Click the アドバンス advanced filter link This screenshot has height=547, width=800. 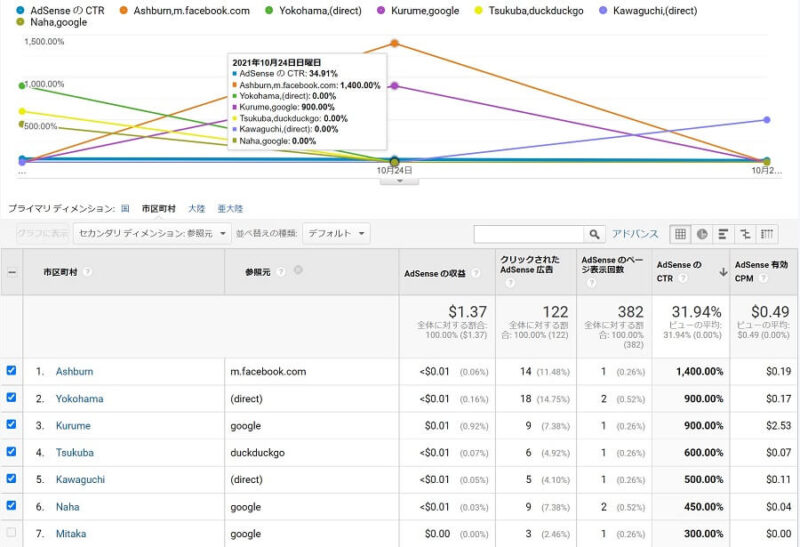[x=635, y=234]
